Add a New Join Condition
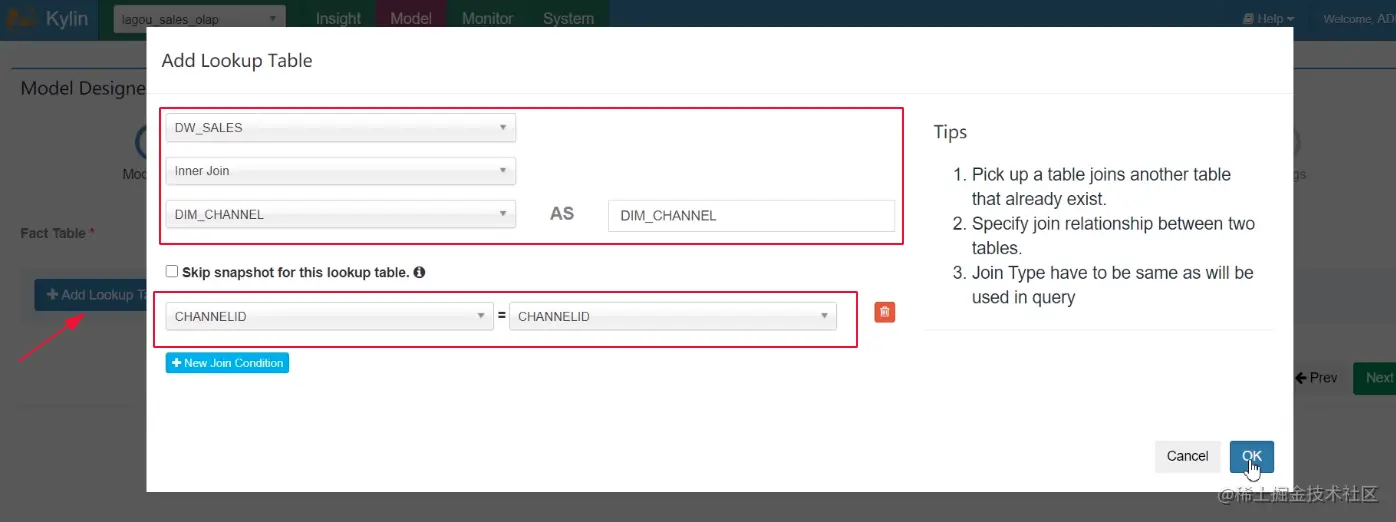Viewport: 1396px width, 522px height. tap(227, 363)
